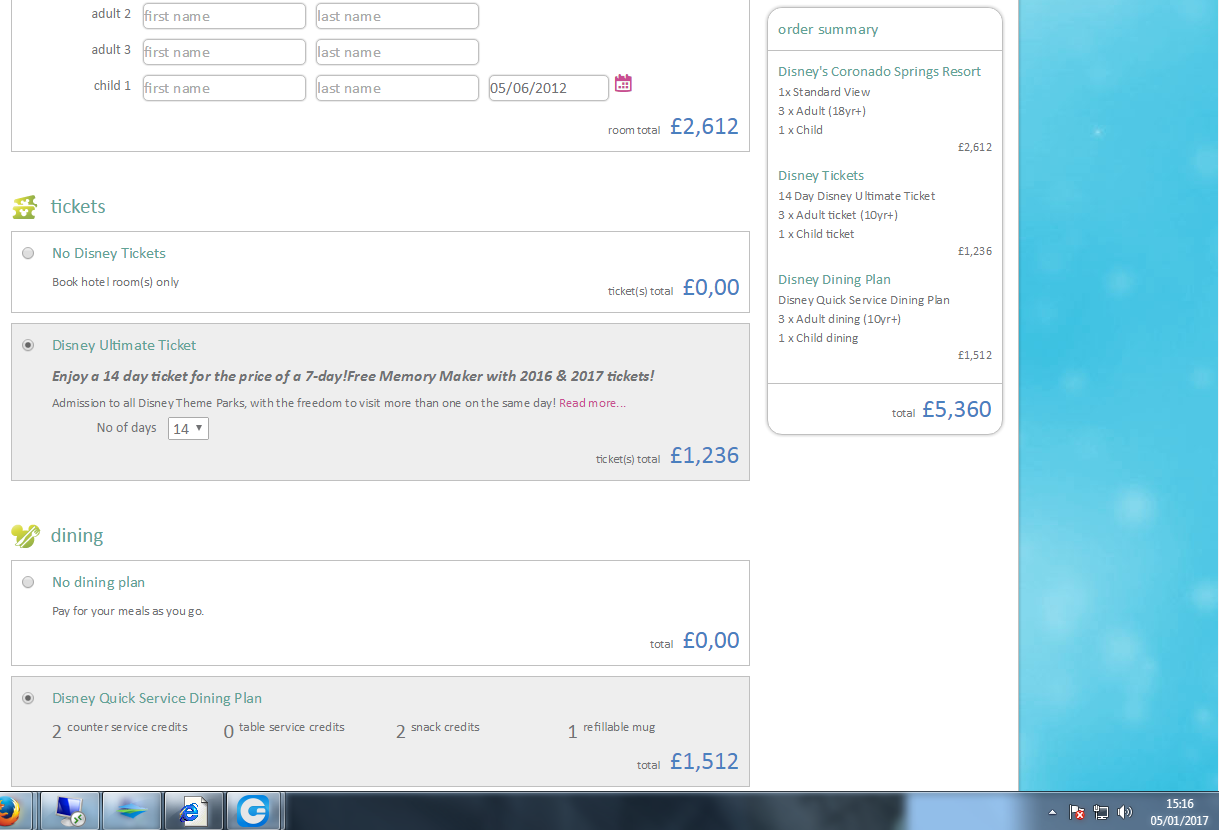
Task: Click Disney Dining Plan heading in order summary
Action: tap(834, 279)
